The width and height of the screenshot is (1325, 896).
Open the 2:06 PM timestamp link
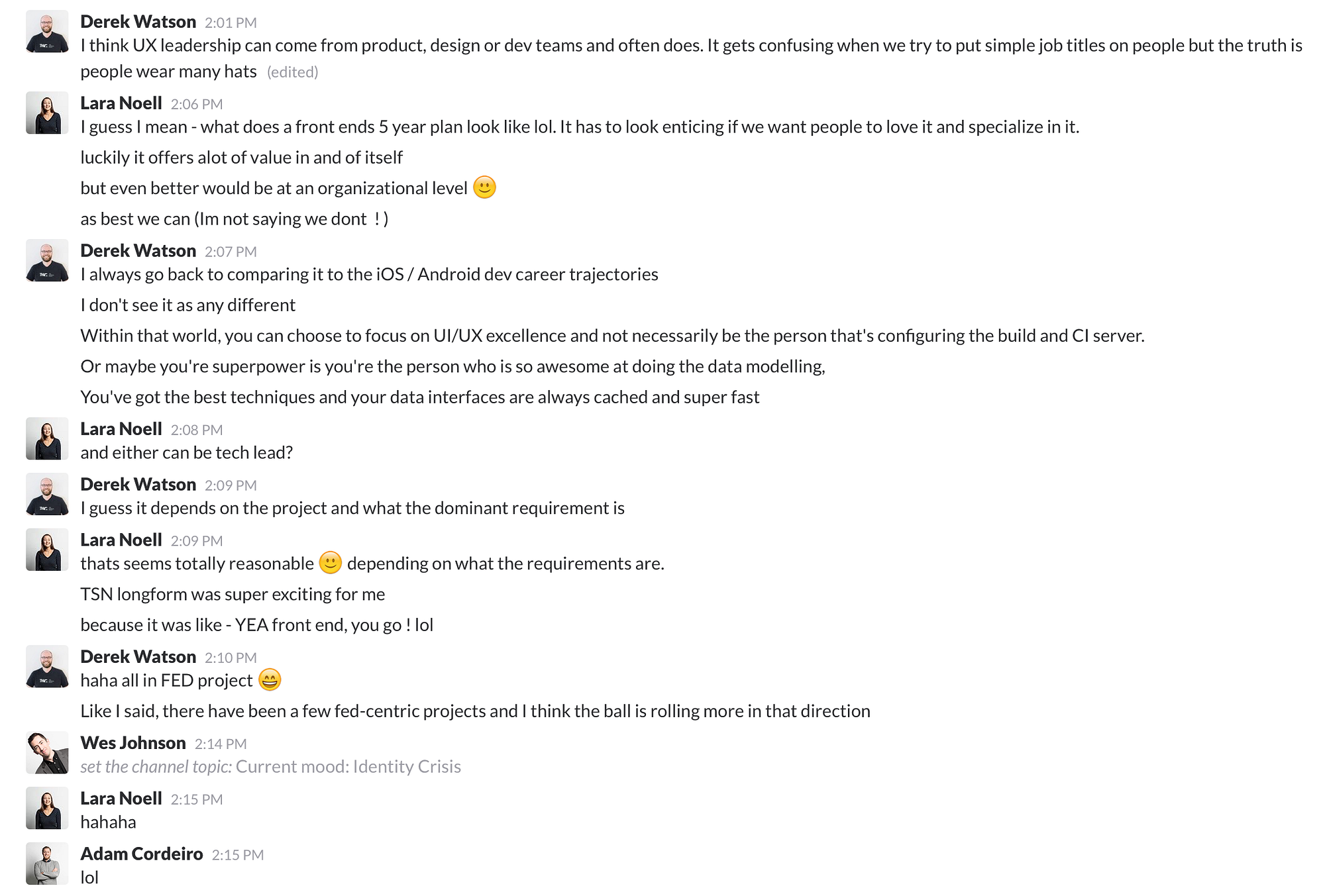(x=197, y=104)
